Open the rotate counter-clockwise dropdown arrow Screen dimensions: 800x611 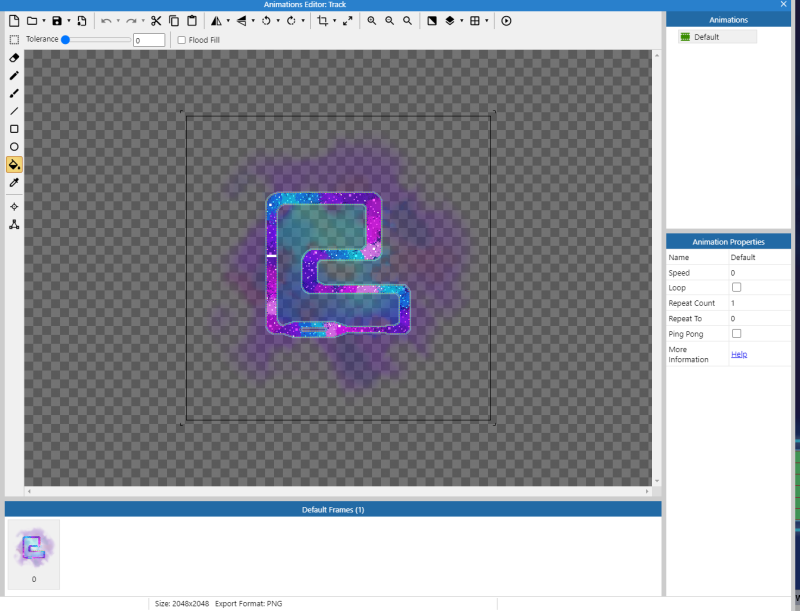(x=278, y=21)
